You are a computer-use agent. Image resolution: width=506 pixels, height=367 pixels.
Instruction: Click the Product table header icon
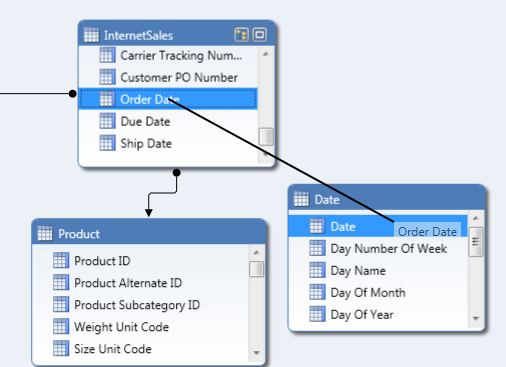click(45, 233)
